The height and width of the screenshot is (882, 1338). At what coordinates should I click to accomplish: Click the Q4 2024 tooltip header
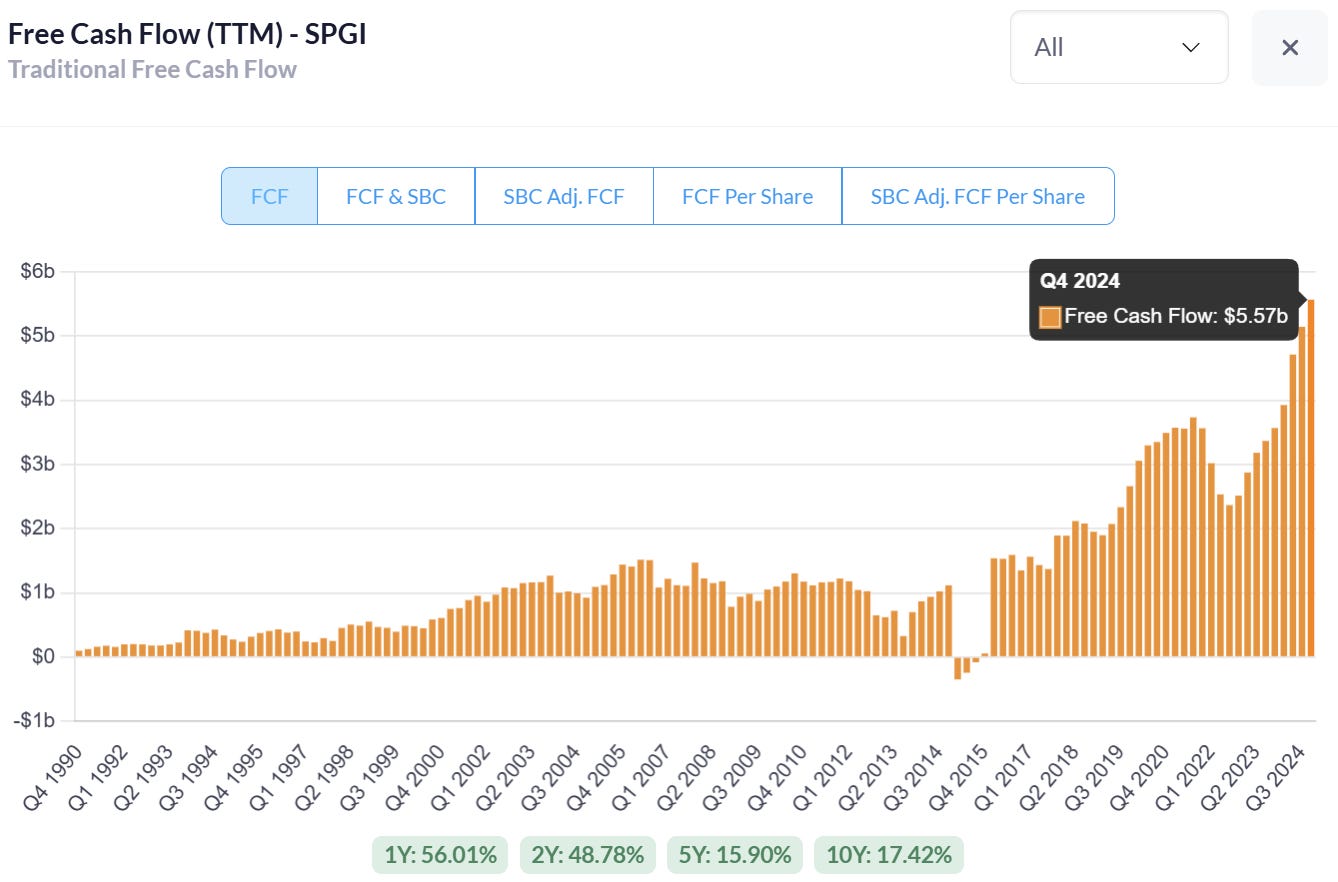[1080, 281]
